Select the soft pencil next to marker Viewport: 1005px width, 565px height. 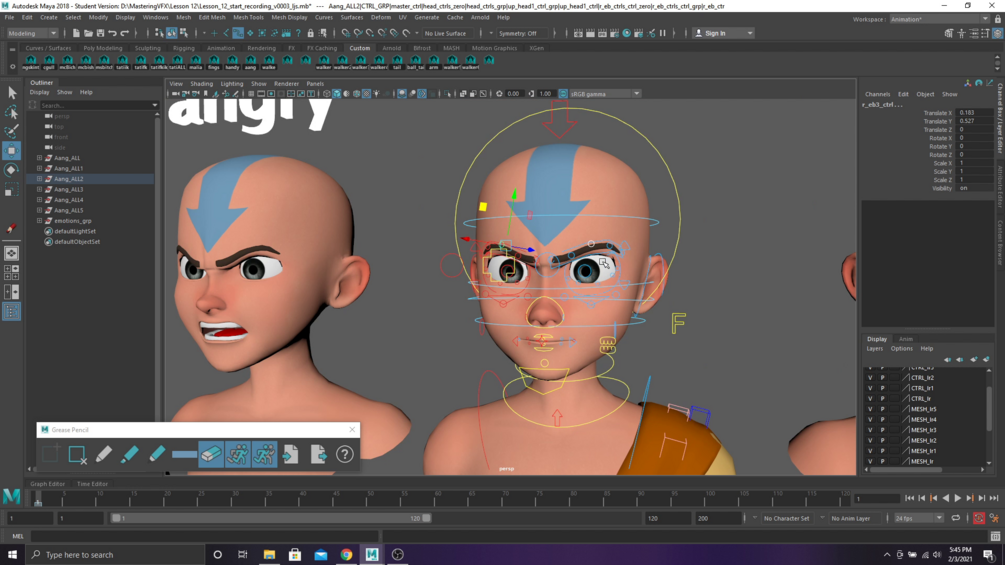(157, 454)
